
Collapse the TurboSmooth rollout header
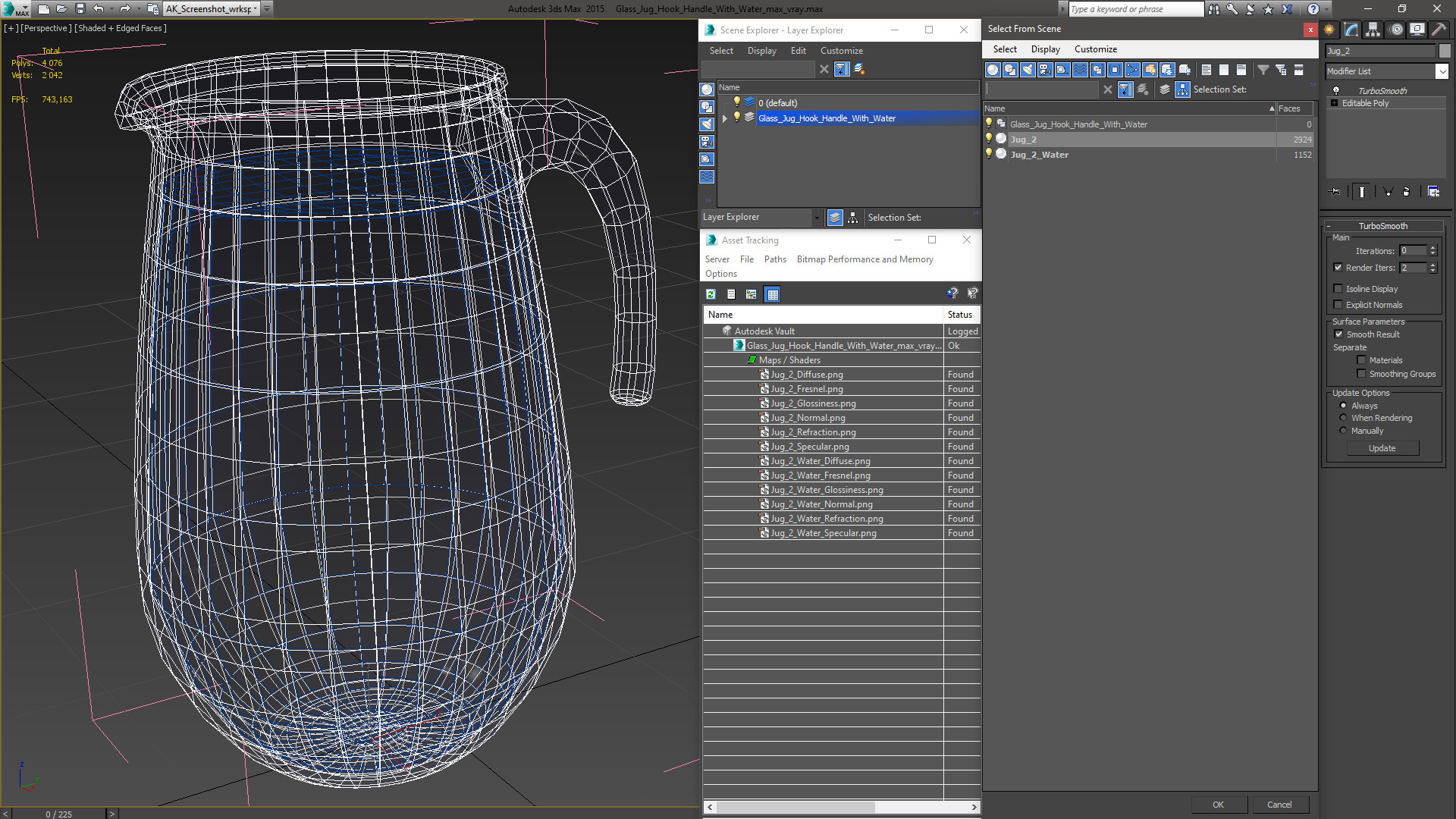tap(1383, 226)
